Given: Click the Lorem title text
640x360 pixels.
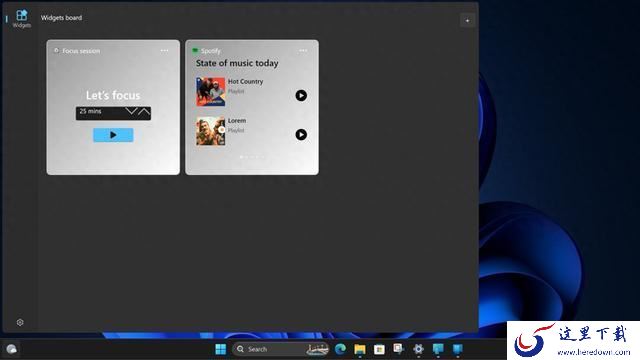Looking at the screenshot, I should click(x=237, y=121).
